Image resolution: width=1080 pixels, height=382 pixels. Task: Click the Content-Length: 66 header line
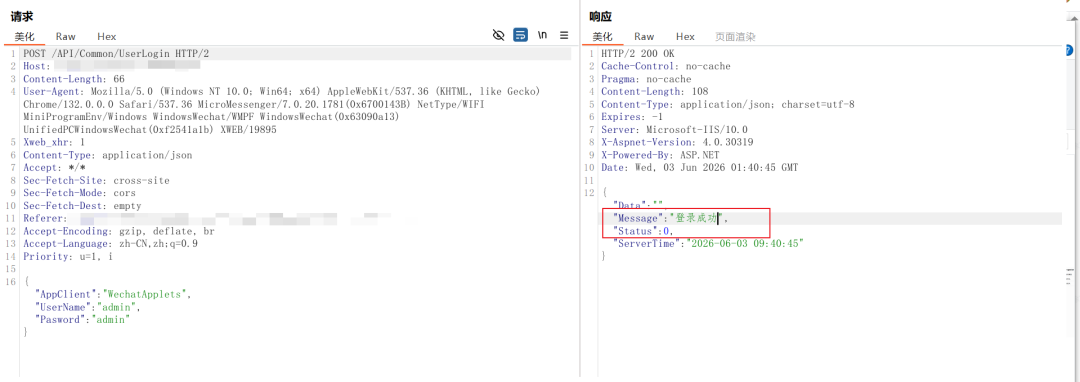click(x=74, y=78)
